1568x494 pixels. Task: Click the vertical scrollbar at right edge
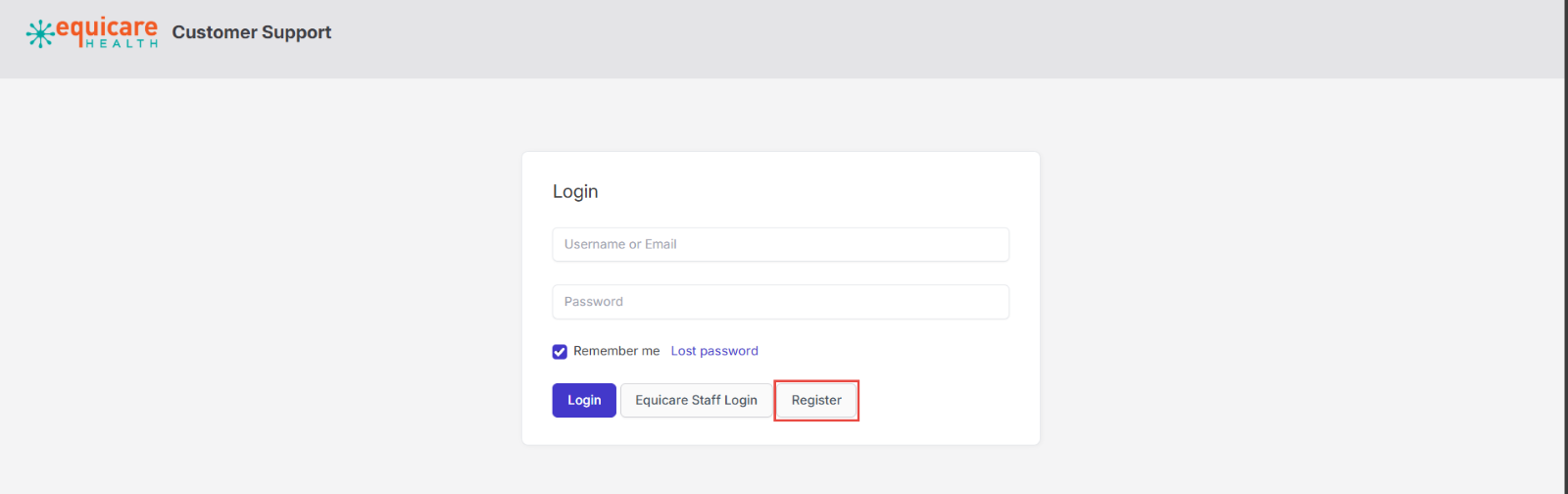click(1565, 245)
